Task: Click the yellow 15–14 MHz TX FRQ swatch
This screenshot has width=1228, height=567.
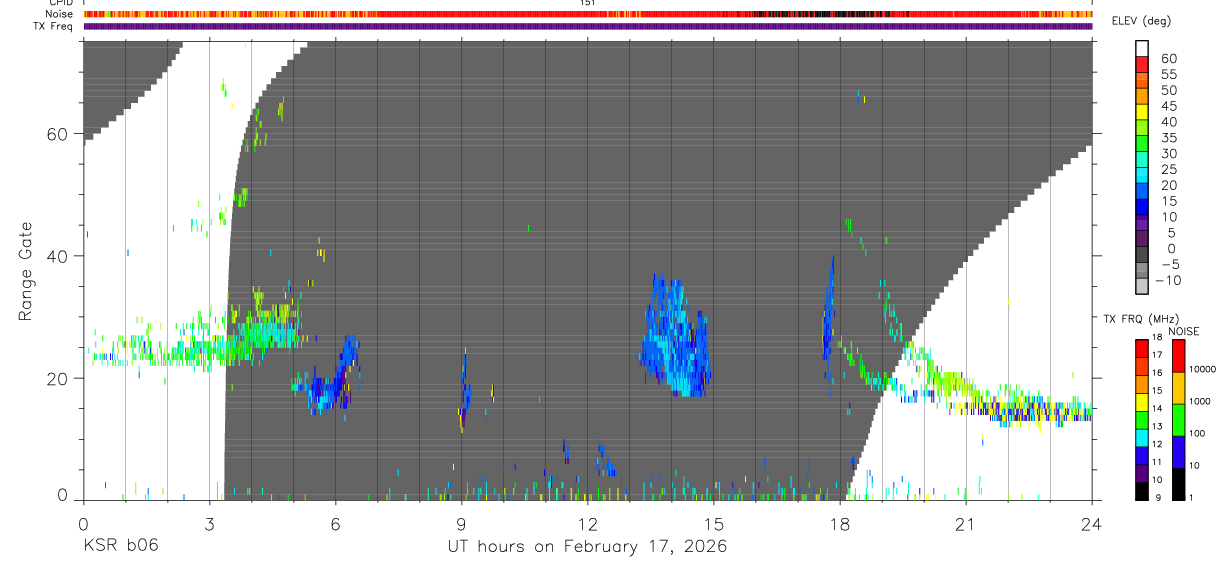Action: [1142, 400]
